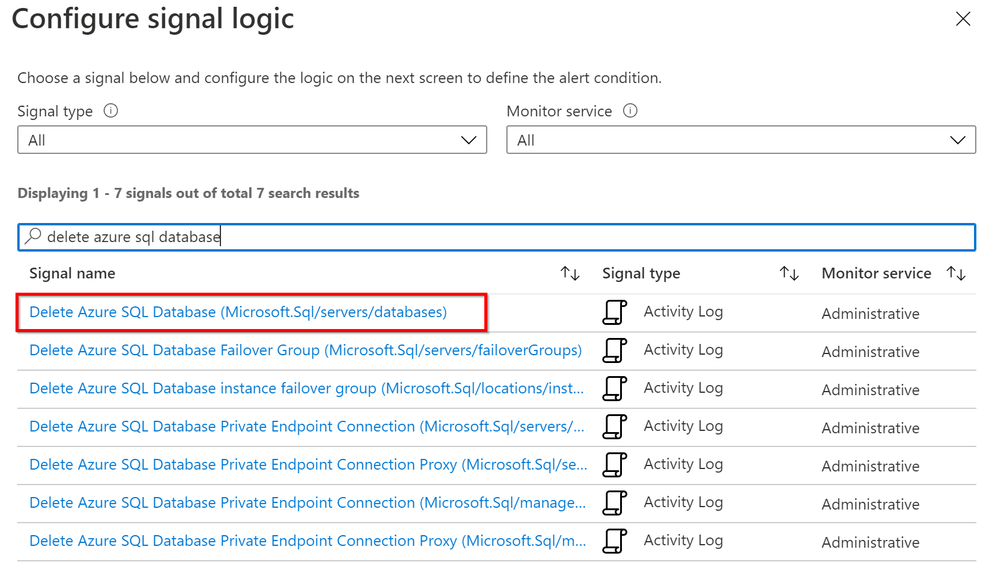Sort by Signal type arrows icon
Screen dimensions: 999x586
tap(789, 273)
